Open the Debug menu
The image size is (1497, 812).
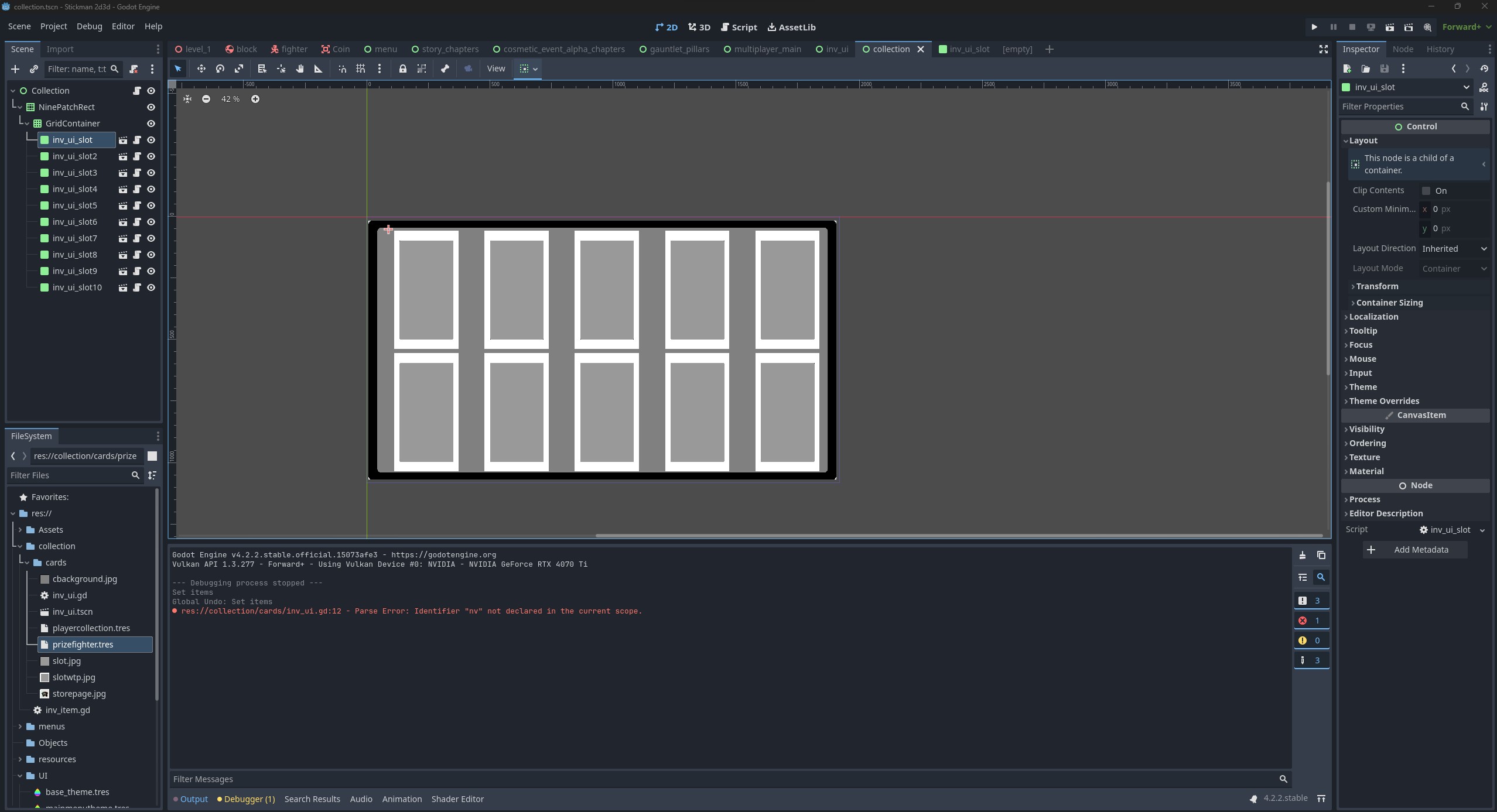(89, 26)
